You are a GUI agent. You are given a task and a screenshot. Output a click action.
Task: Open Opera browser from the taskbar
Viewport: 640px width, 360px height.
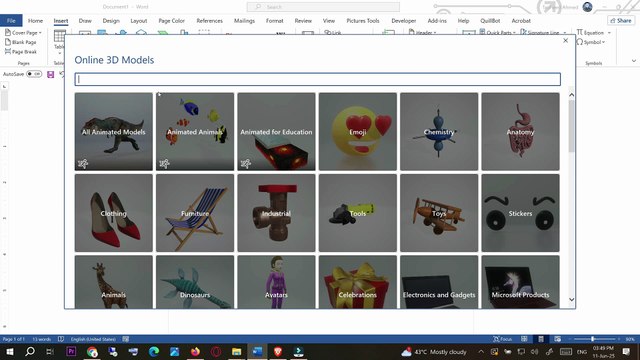pos(216,351)
